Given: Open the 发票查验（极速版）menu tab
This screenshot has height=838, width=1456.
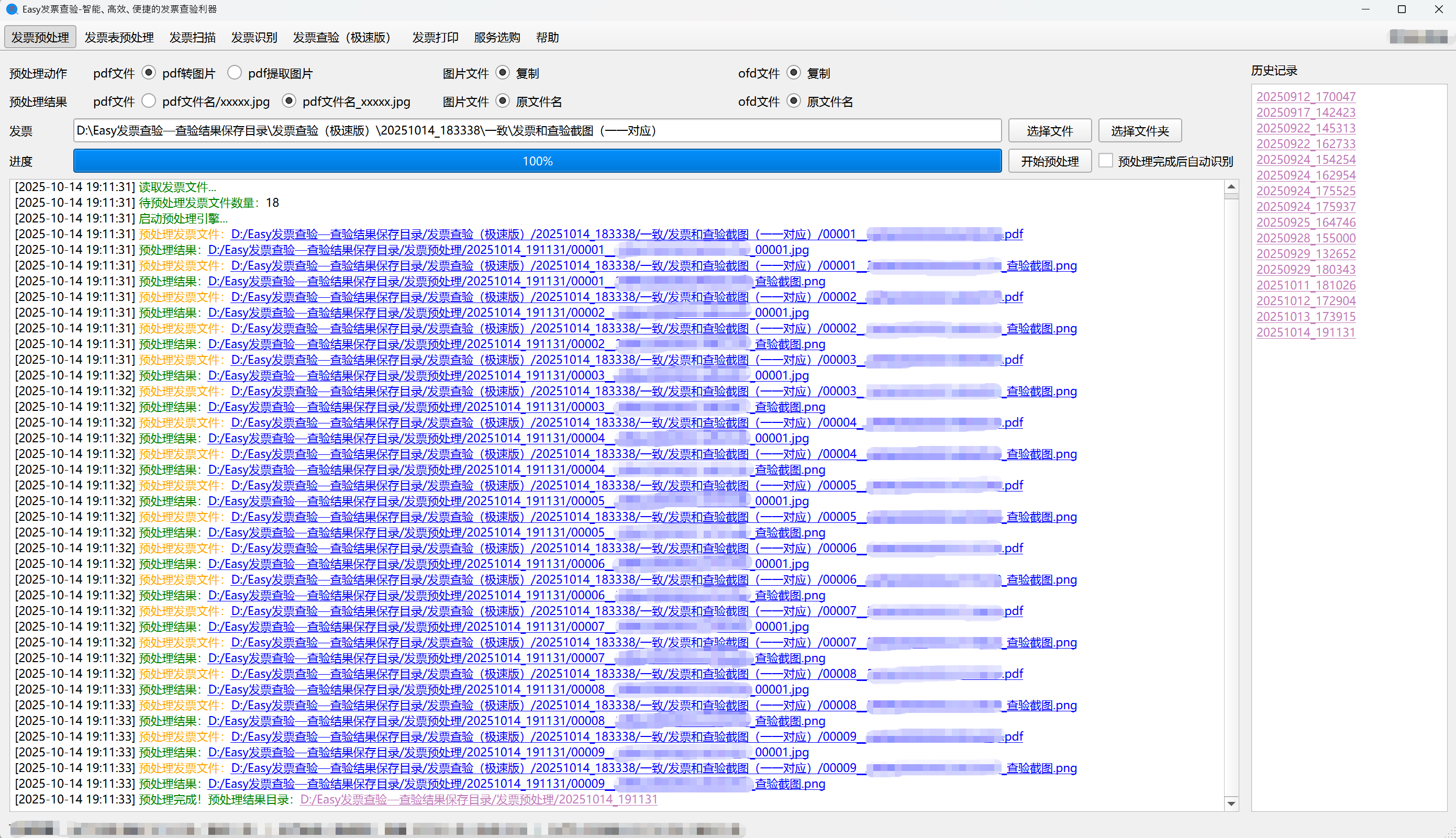Looking at the screenshot, I should (341, 37).
